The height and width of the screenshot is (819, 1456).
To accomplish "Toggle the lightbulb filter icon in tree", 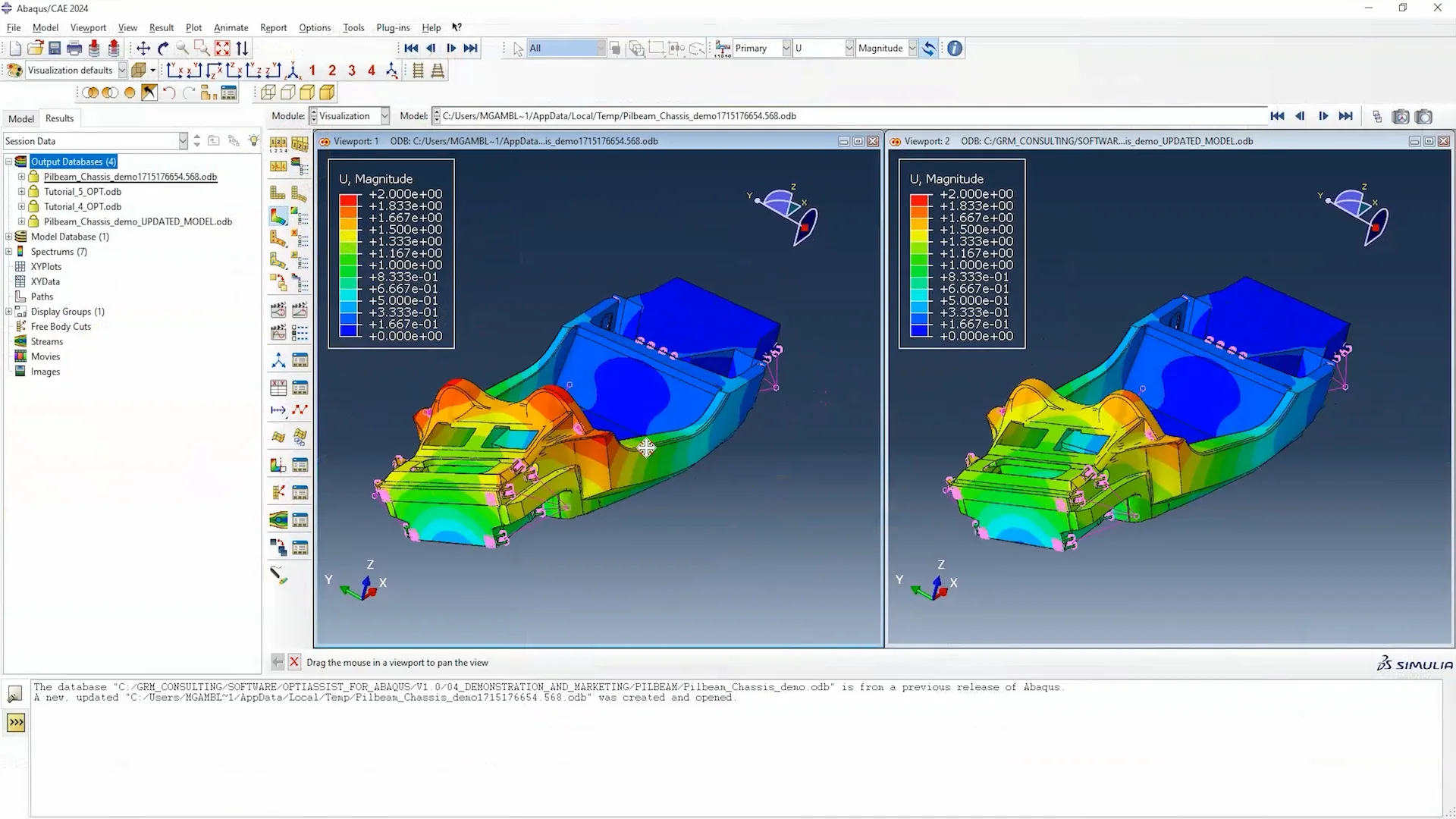I will coord(253,141).
